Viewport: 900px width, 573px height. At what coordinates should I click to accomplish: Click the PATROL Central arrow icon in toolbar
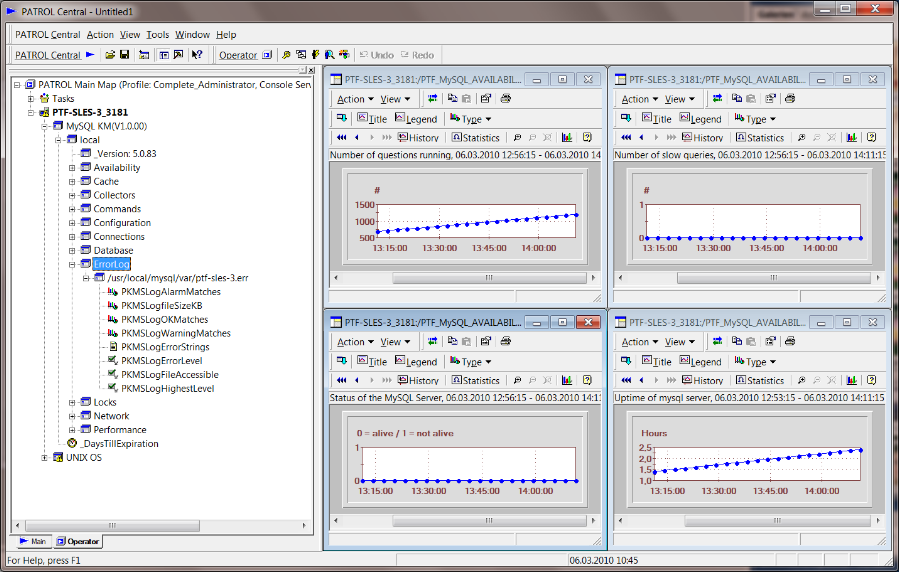pos(90,55)
